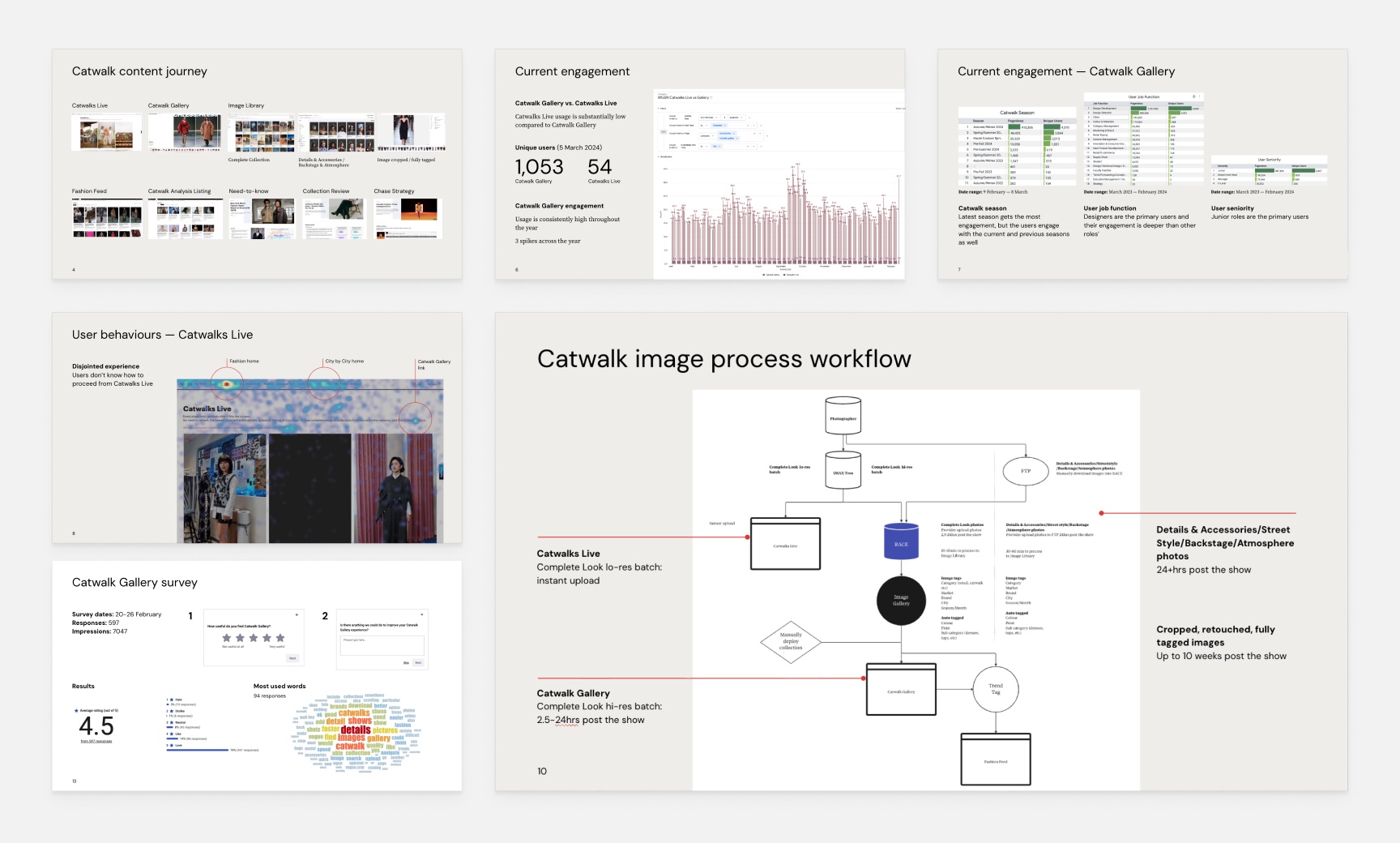Open the Catwalks Live screenshot thumbnail in content journey
Screen dimensions: 1400x843
coord(106,131)
